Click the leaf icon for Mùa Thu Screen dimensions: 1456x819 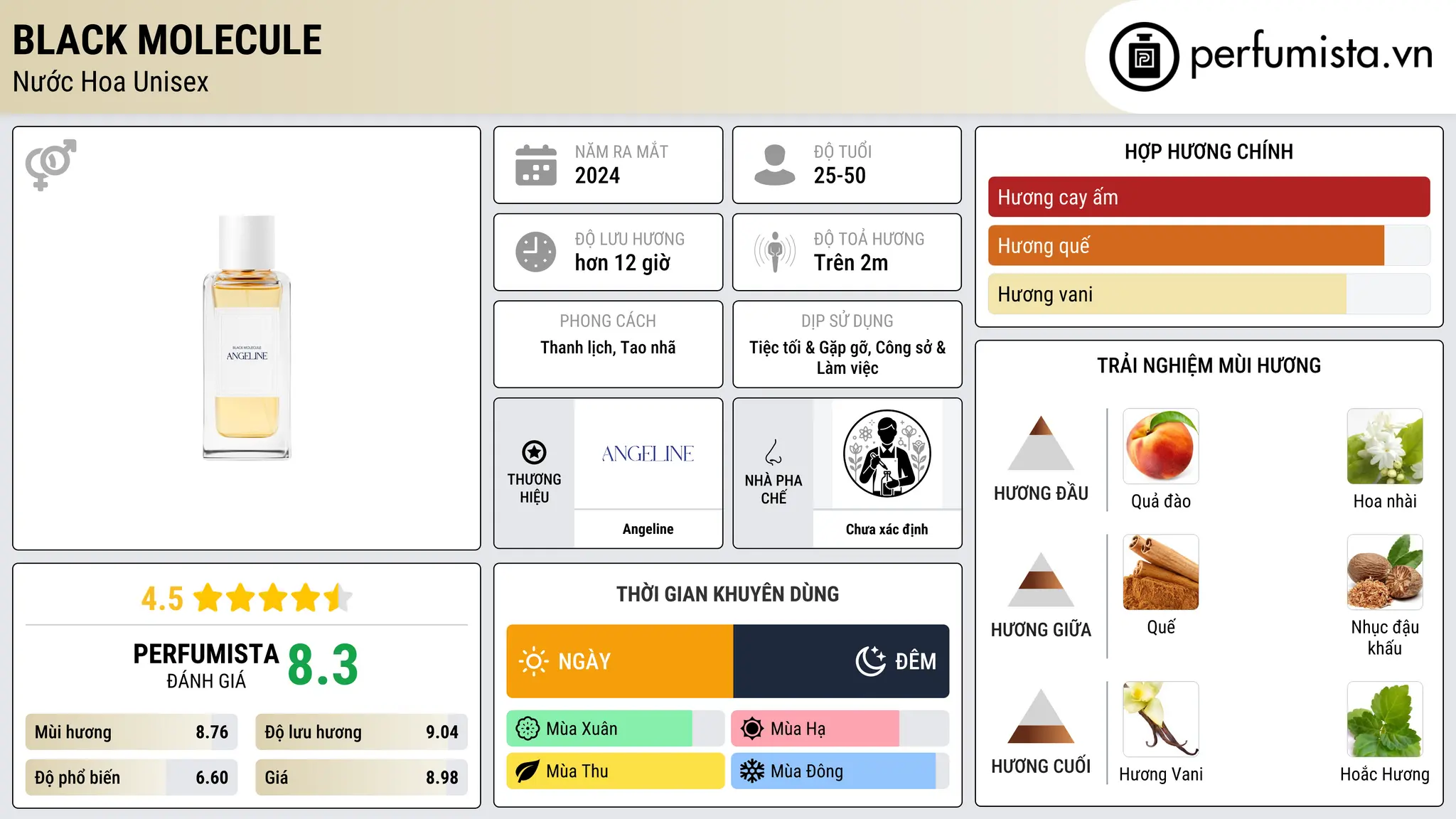(x=528, y=771)
